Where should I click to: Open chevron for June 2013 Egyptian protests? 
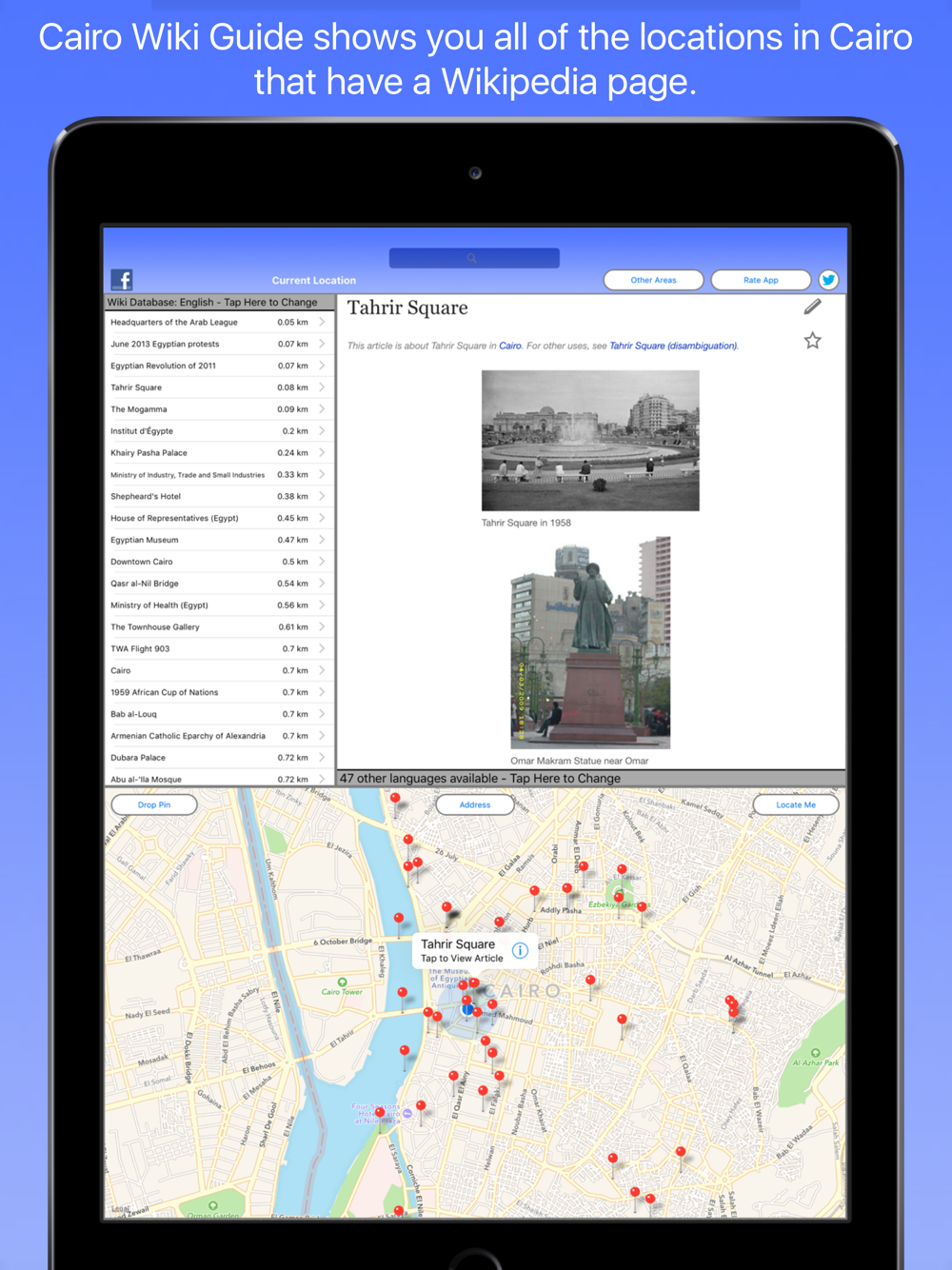click(x=322, y=344)
